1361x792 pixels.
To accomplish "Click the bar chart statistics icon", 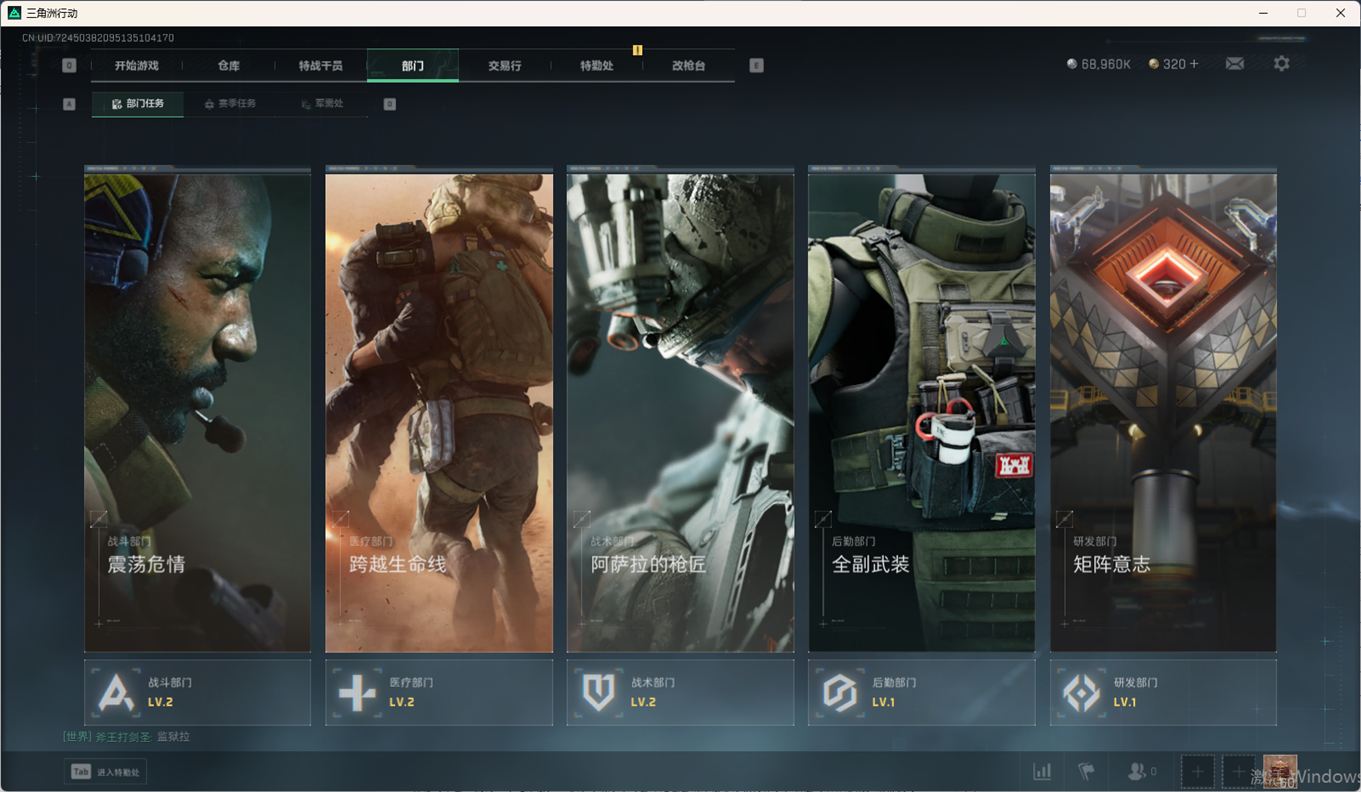I will click(x=1042, y=772).
